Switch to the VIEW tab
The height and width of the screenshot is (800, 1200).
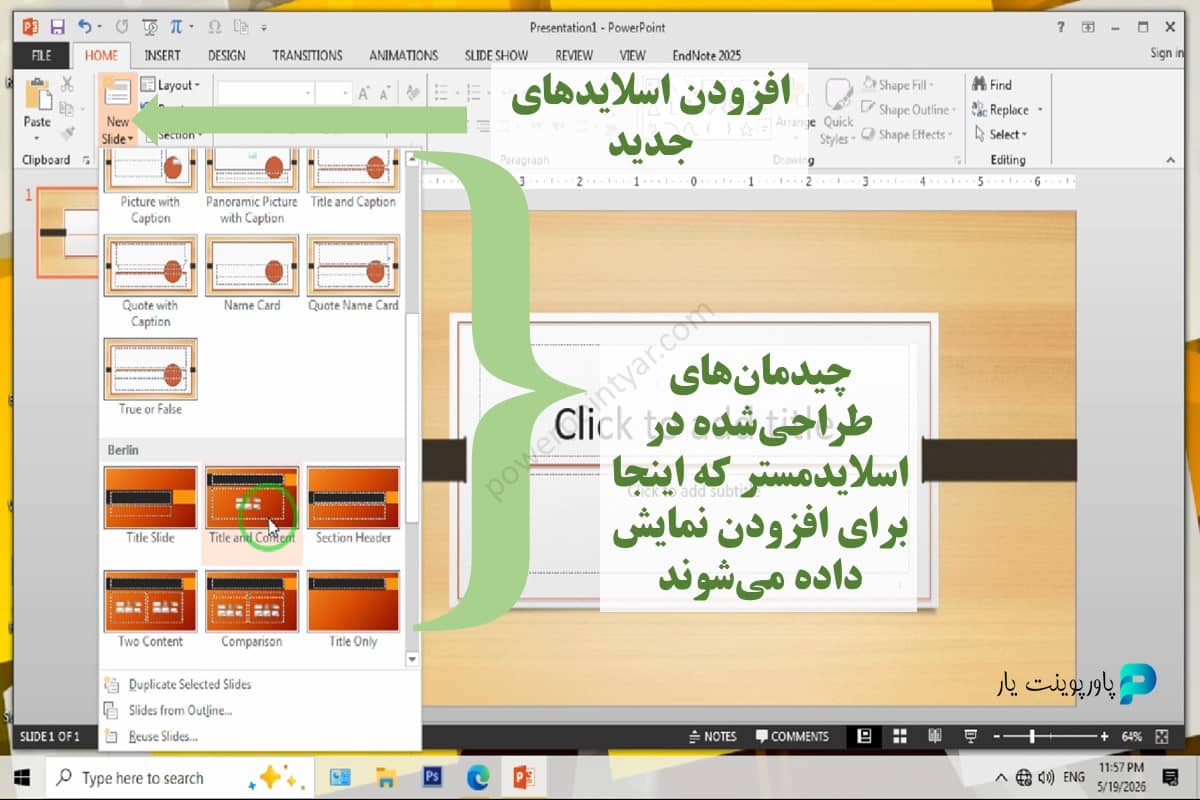click(632, 55)
